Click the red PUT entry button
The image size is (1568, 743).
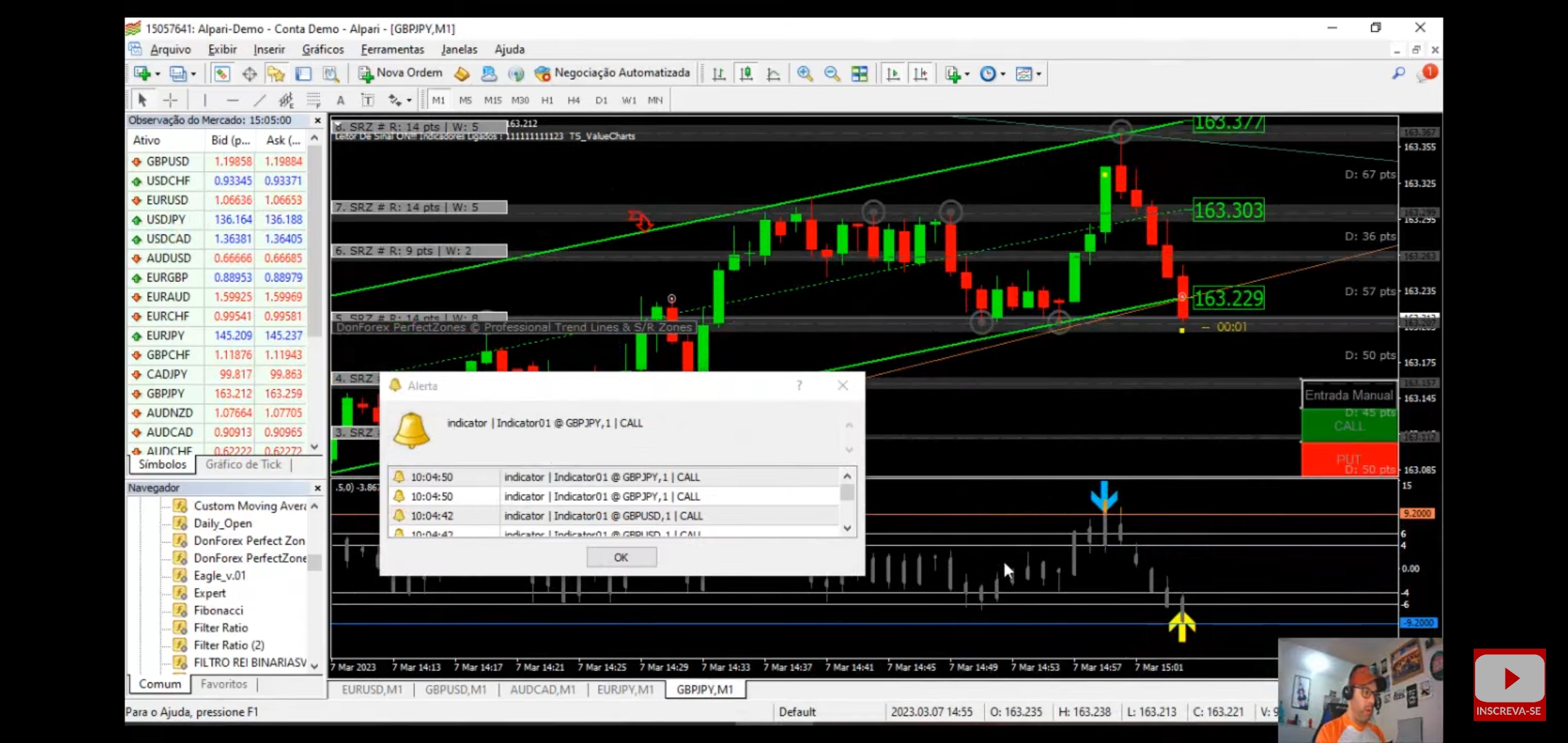(x=1349, y=459)
